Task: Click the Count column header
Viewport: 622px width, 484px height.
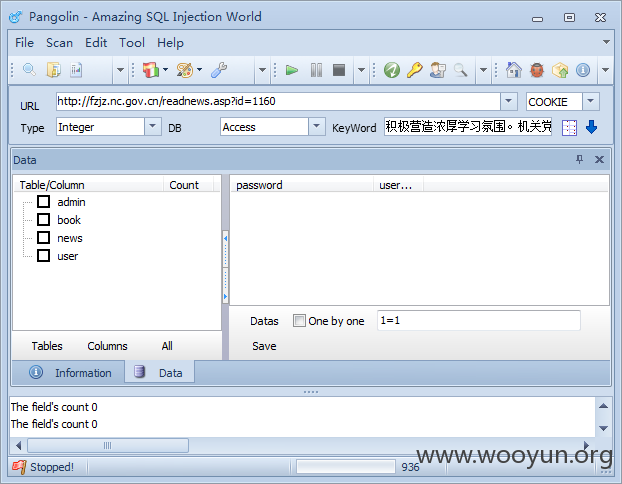Action: [x=188, y=185]
